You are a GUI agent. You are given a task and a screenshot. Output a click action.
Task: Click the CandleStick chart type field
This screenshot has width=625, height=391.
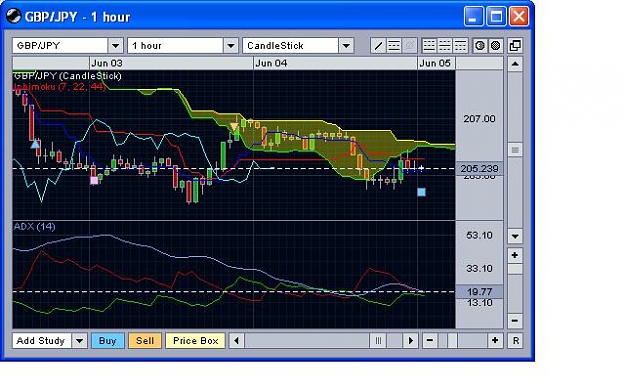[291, 46]
